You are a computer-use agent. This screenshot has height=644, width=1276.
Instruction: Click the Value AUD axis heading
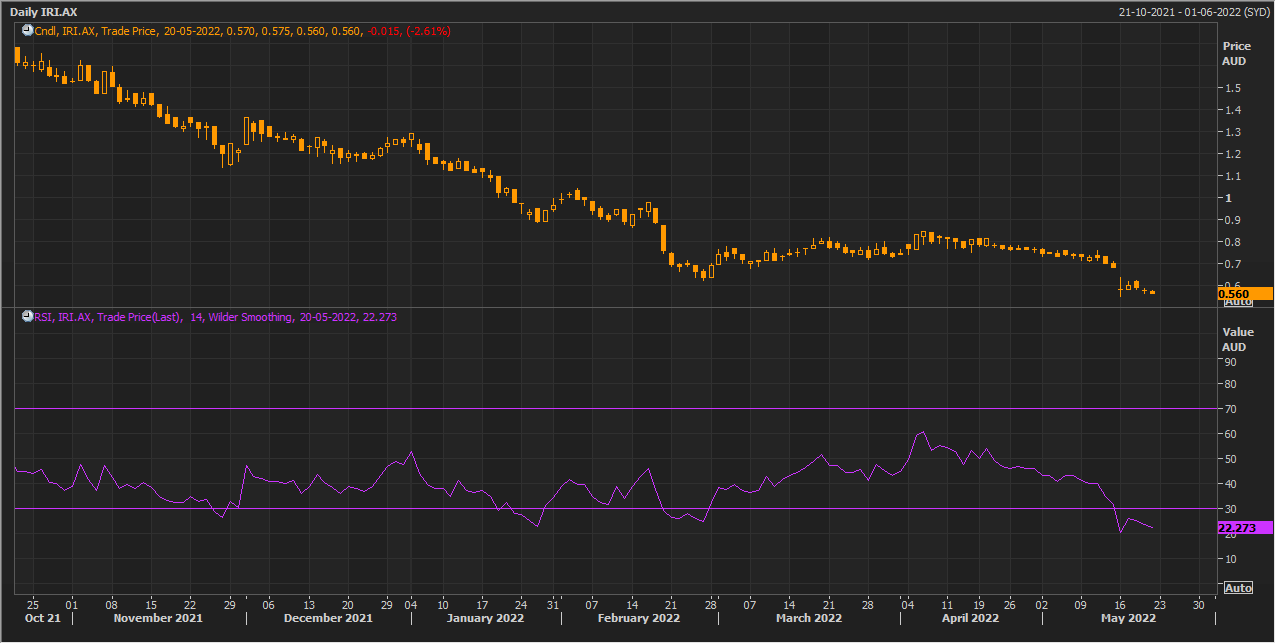(1236, 340)
